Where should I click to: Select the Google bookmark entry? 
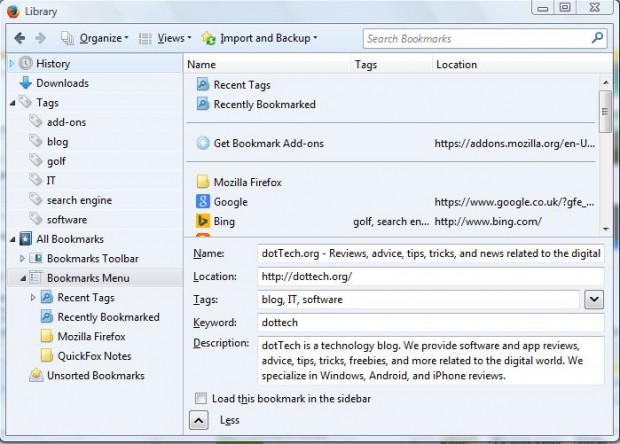click(230, 202)
